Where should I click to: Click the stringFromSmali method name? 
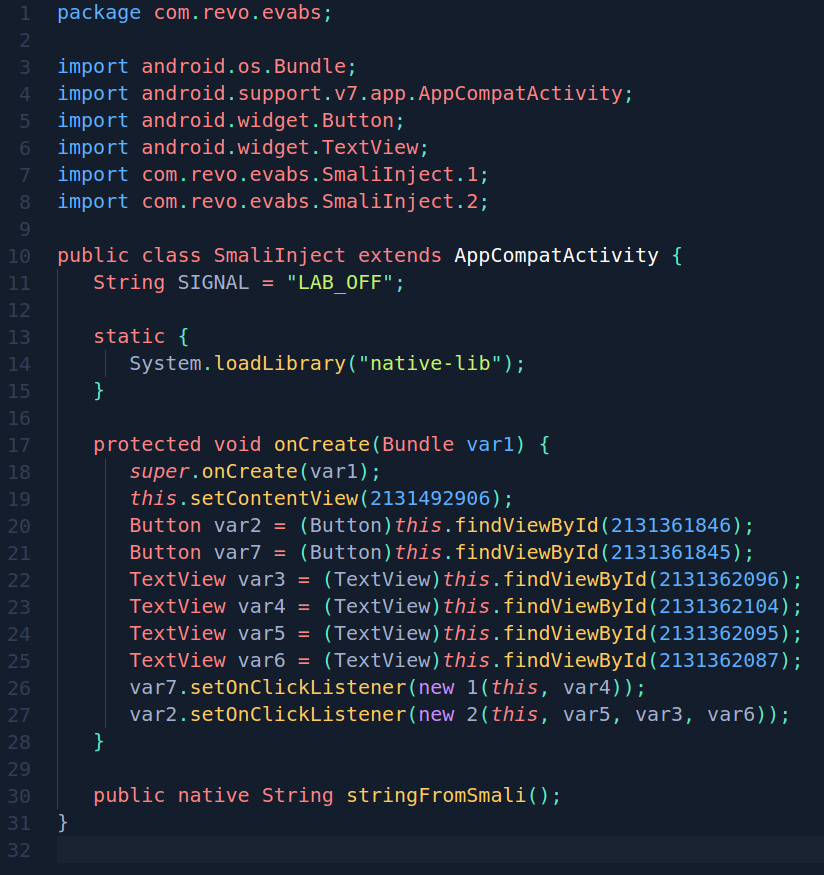tap(436, 795)
